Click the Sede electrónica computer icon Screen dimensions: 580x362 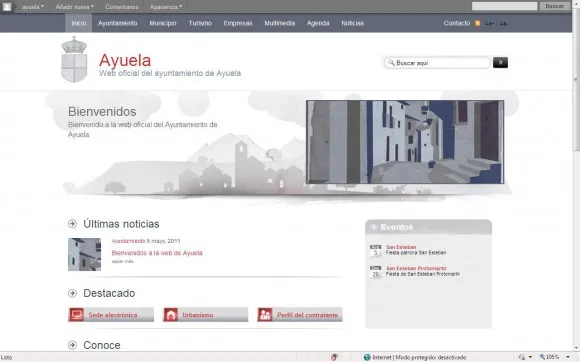tap(77, 315)
